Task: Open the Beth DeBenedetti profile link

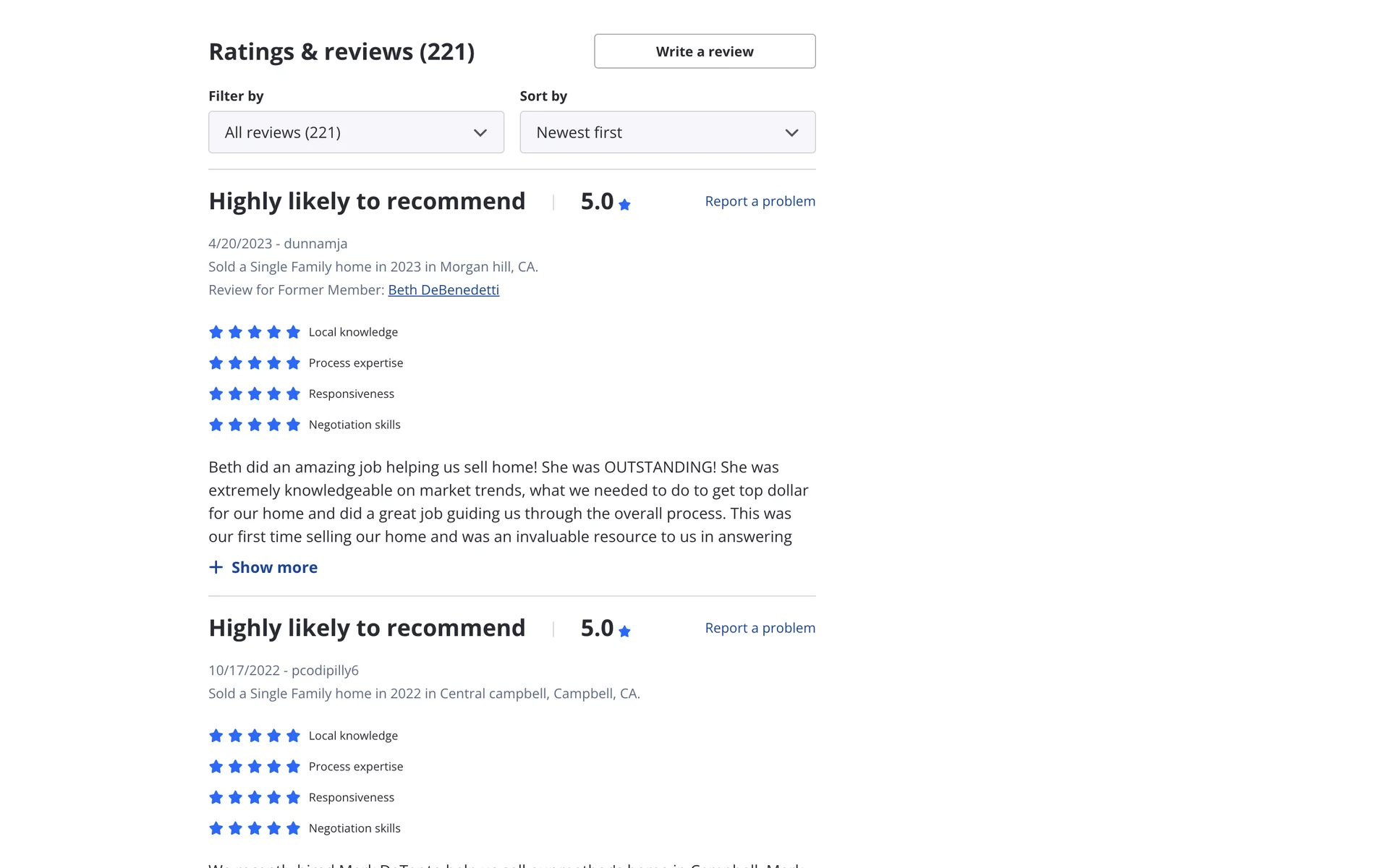Action: [x=443, y=290]
